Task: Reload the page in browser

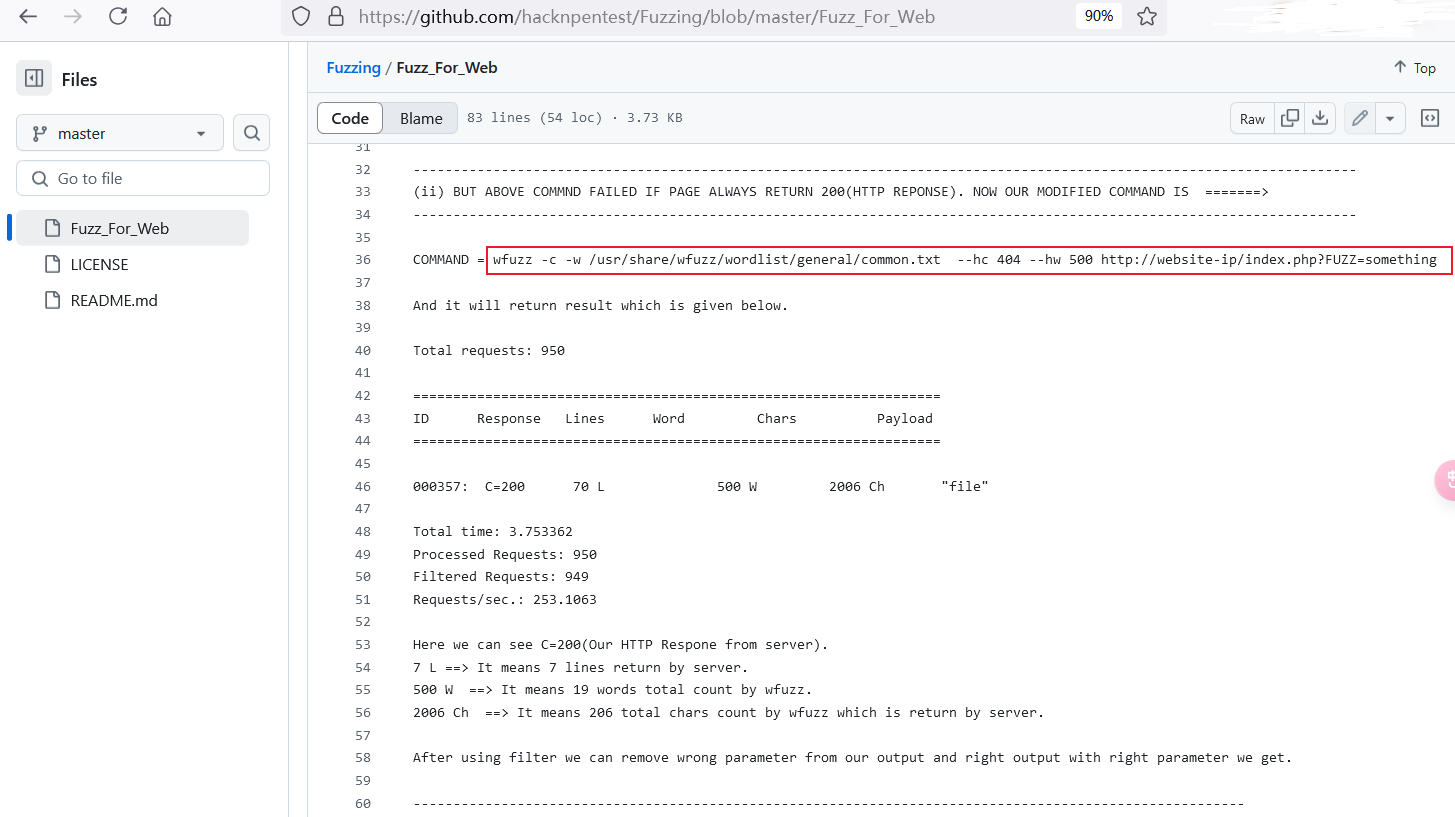Action: point(118,17)
